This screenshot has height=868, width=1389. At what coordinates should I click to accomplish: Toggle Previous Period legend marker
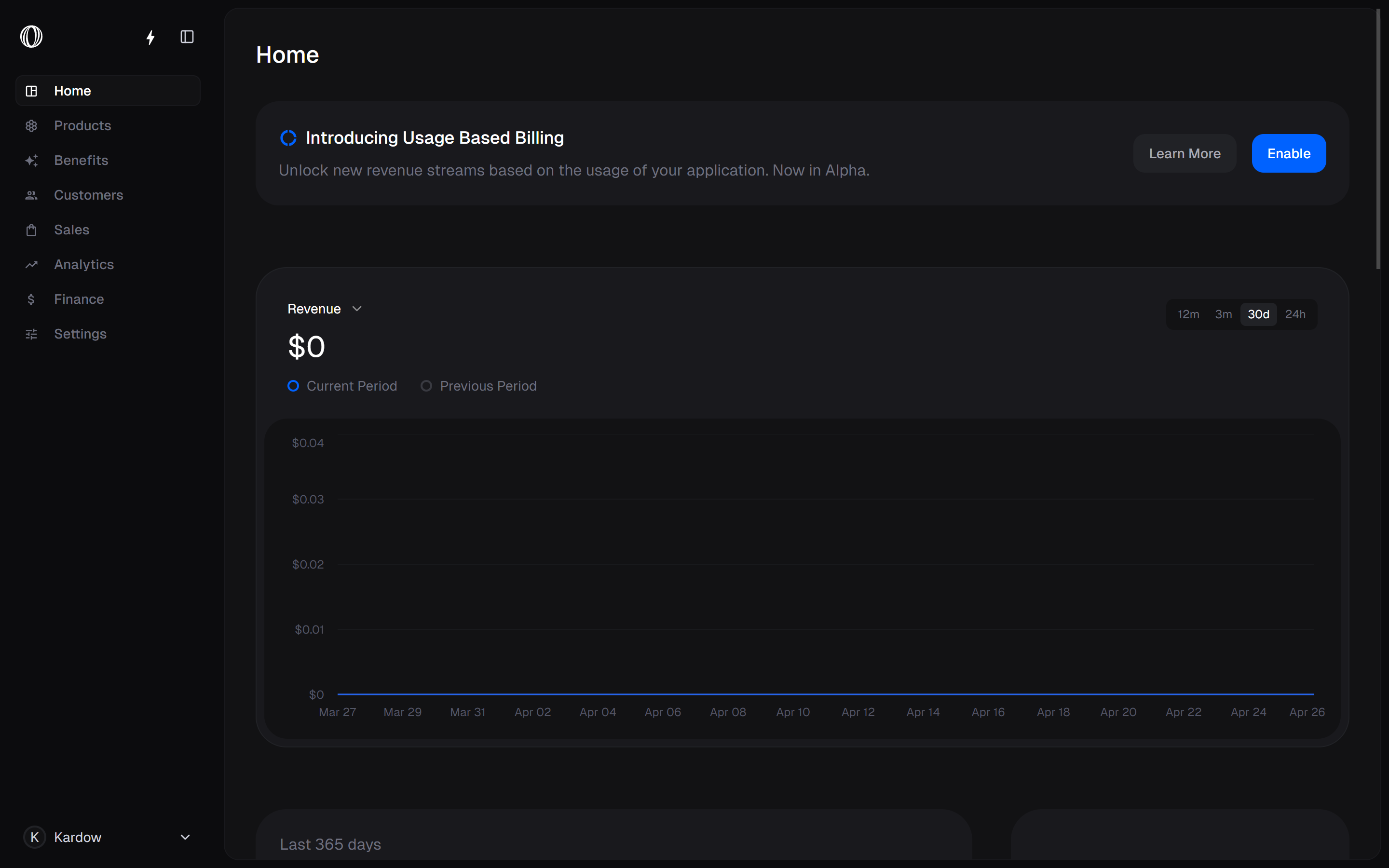[x=426, y=386]
